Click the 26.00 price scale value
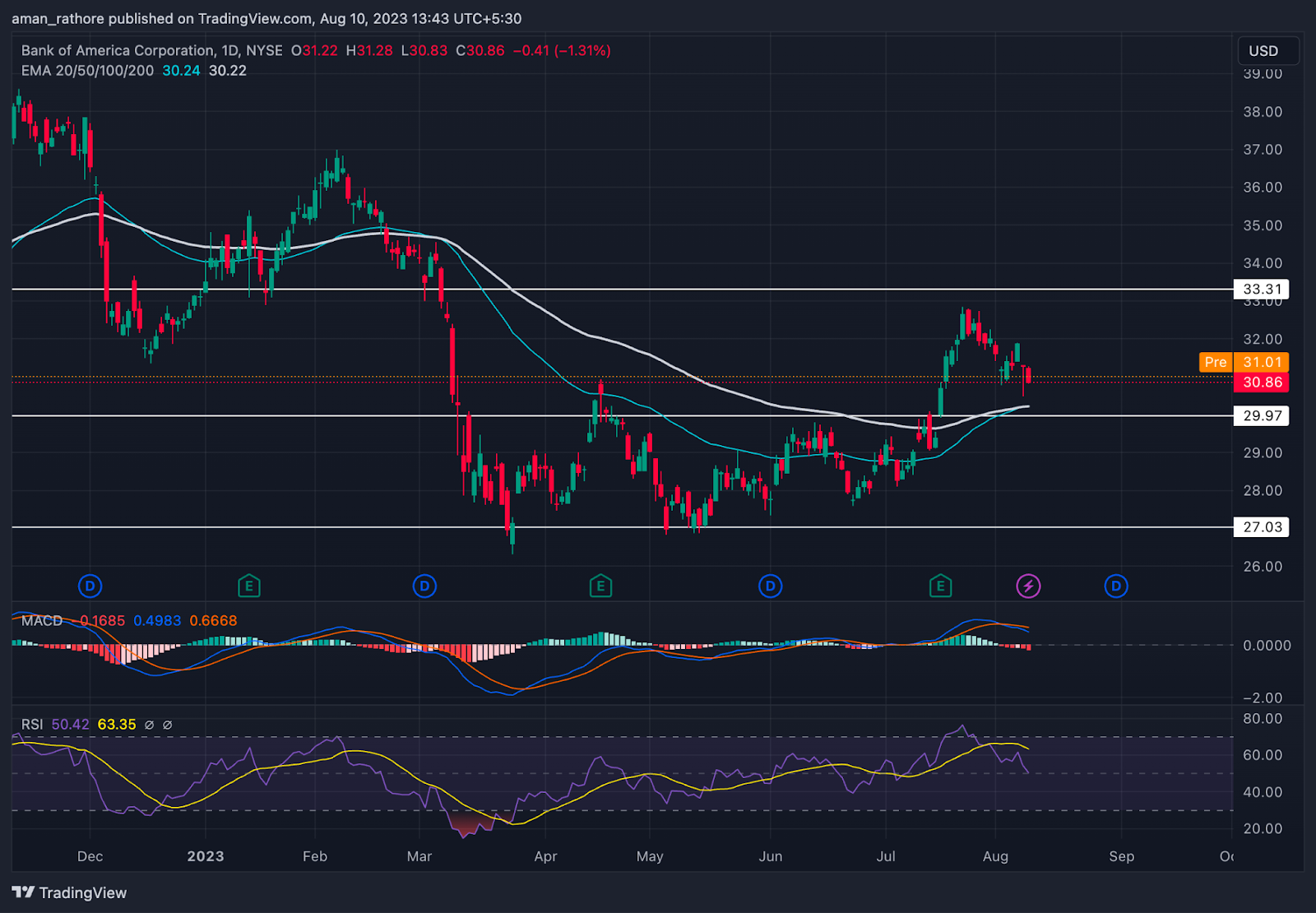The height and width of the screenshot is (913, 1316). [x=1263, y=567]
